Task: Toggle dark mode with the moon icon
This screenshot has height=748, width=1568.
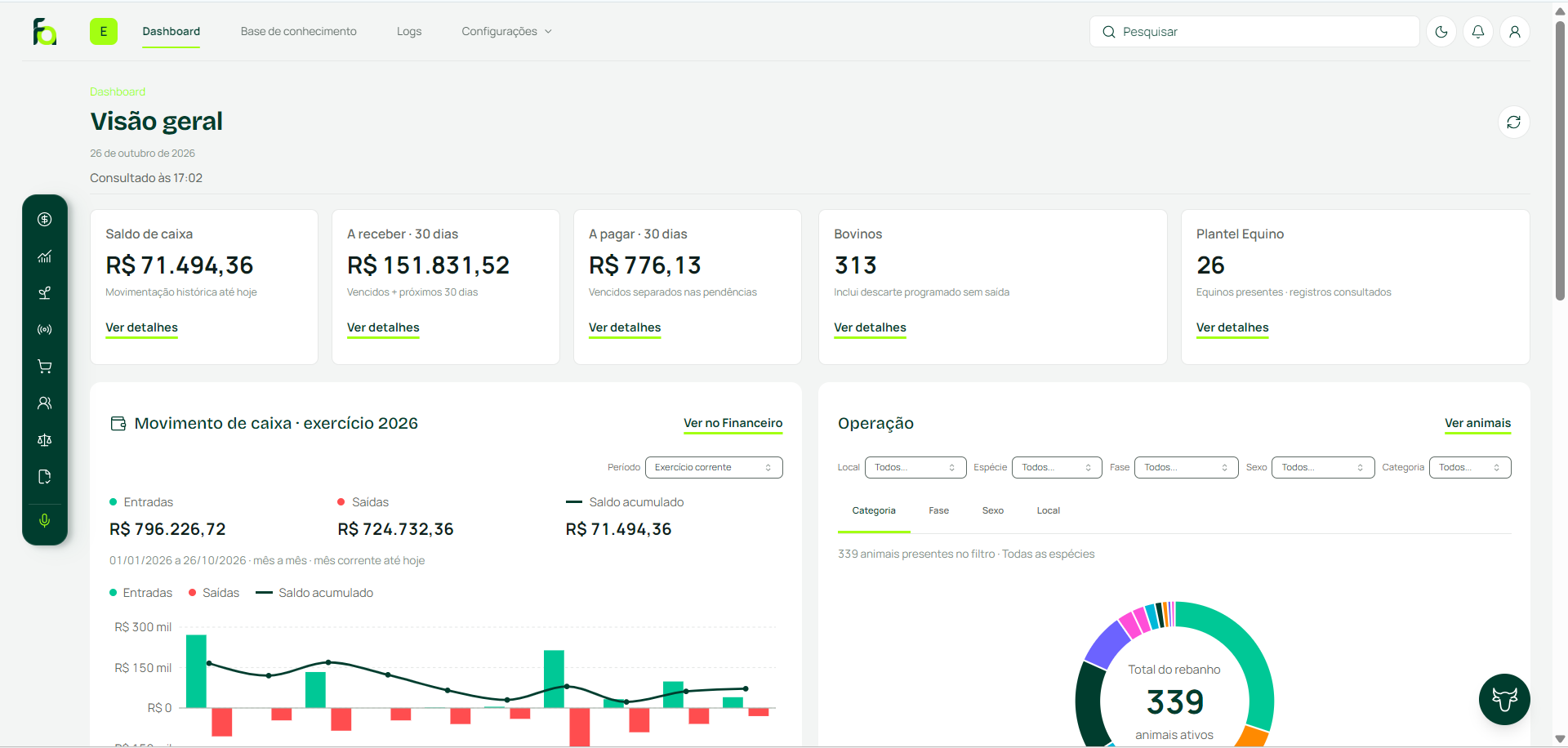Action: (x=1441, y=32)
